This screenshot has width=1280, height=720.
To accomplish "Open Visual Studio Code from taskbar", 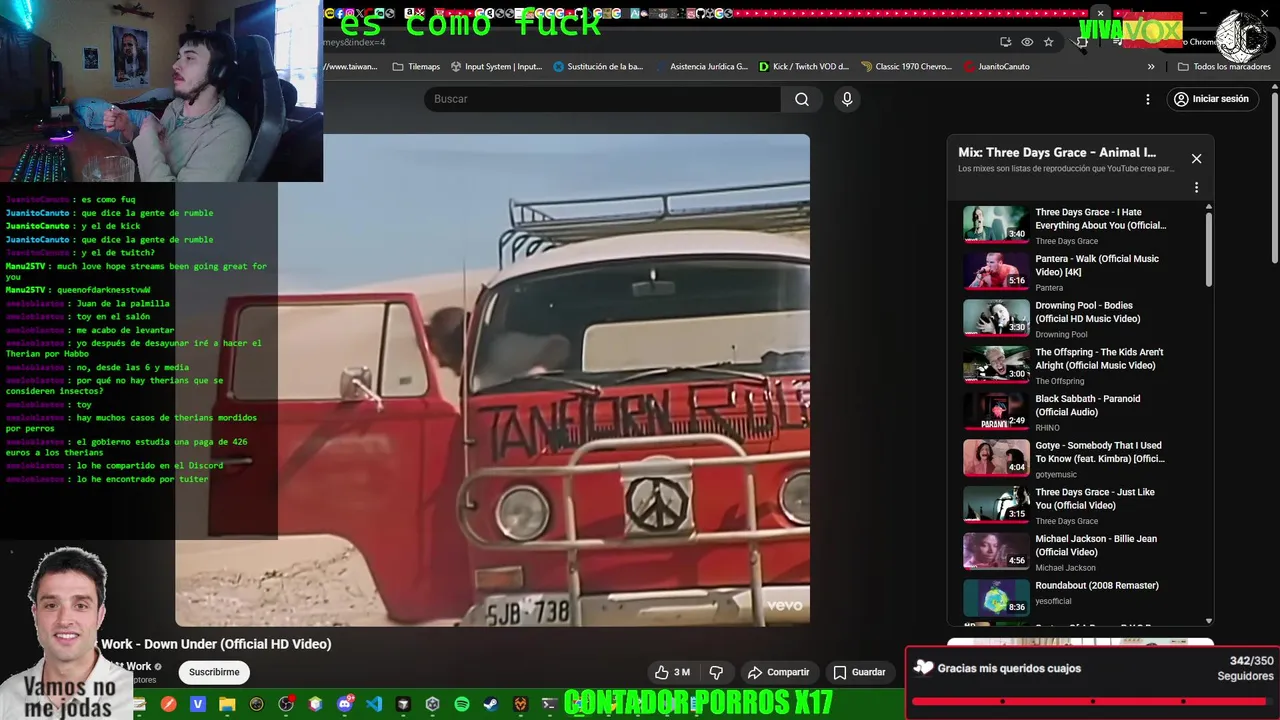I will (x=374, y=705).
